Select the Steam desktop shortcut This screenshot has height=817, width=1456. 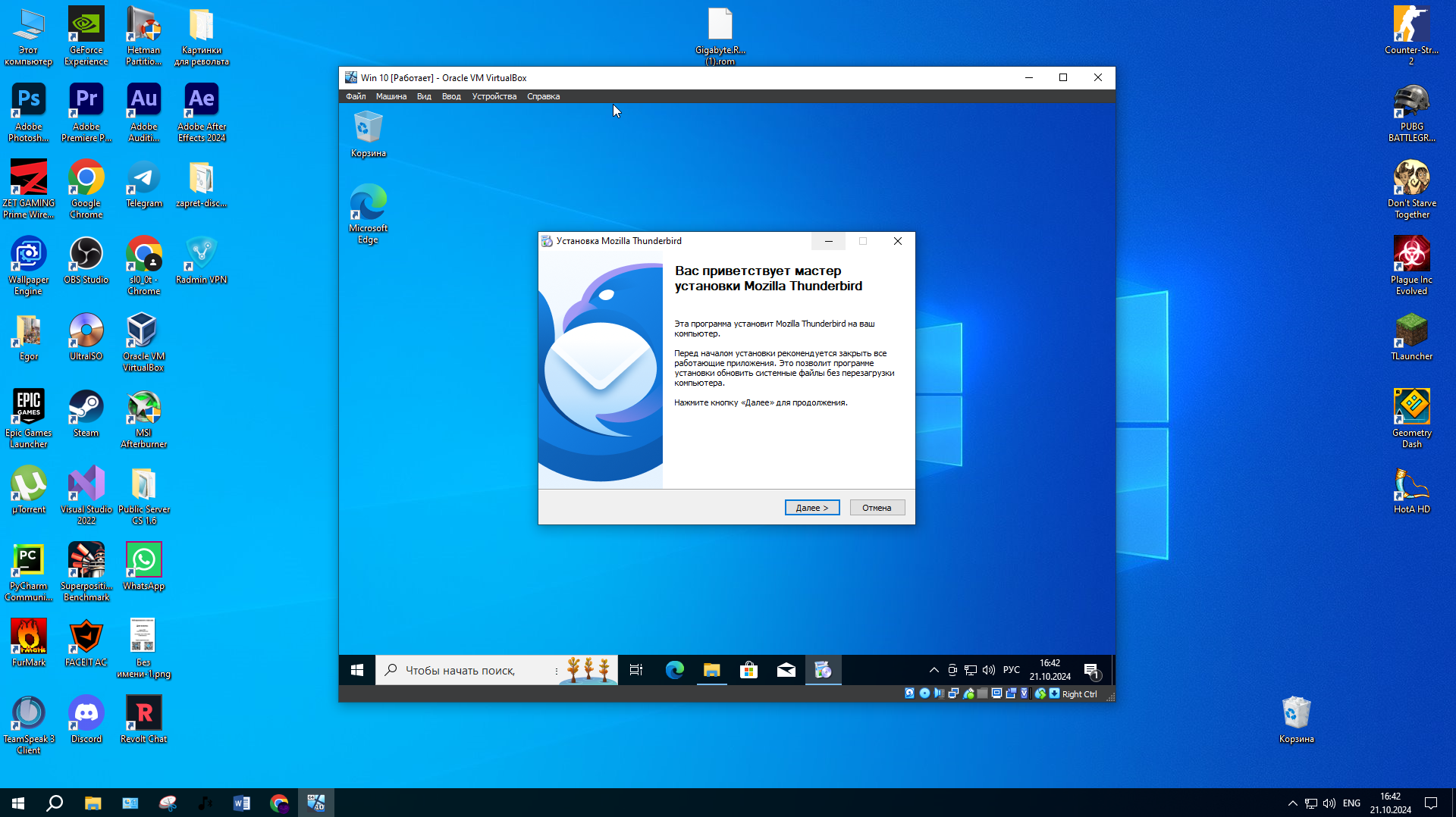click(86, 413)
